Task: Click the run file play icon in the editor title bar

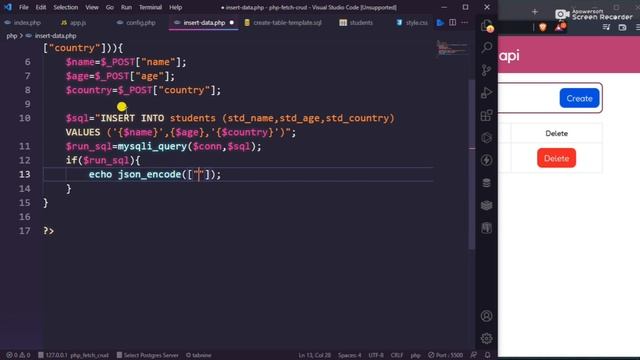Action: coord(440,23)
